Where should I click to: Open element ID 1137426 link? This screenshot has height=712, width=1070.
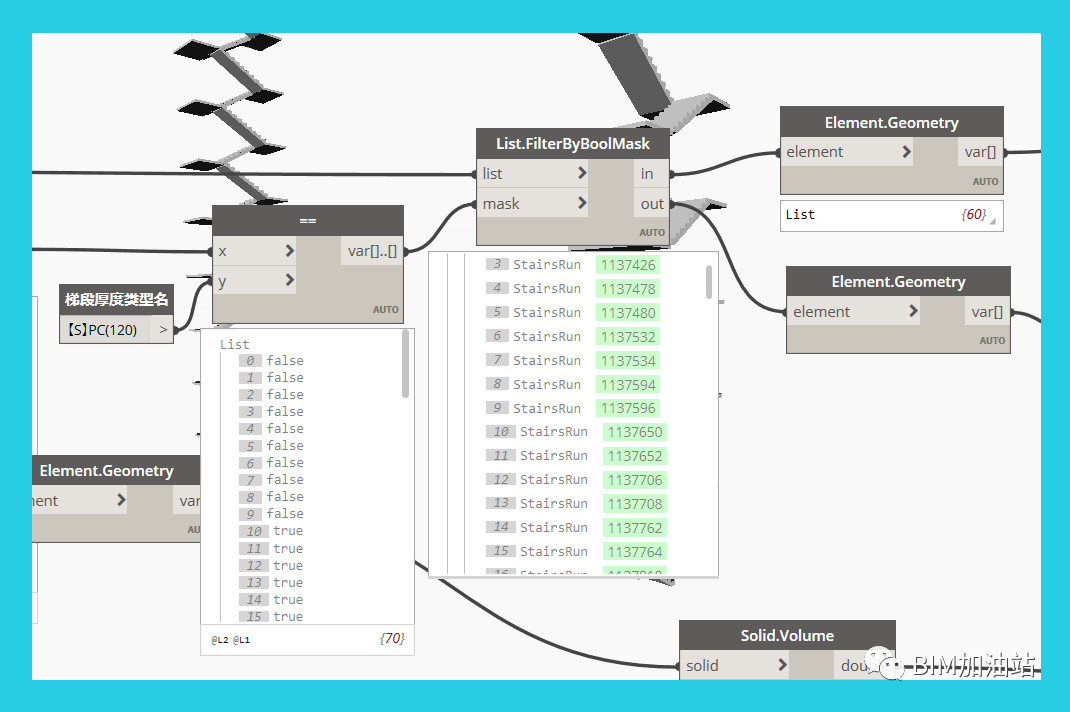(628, 265)
